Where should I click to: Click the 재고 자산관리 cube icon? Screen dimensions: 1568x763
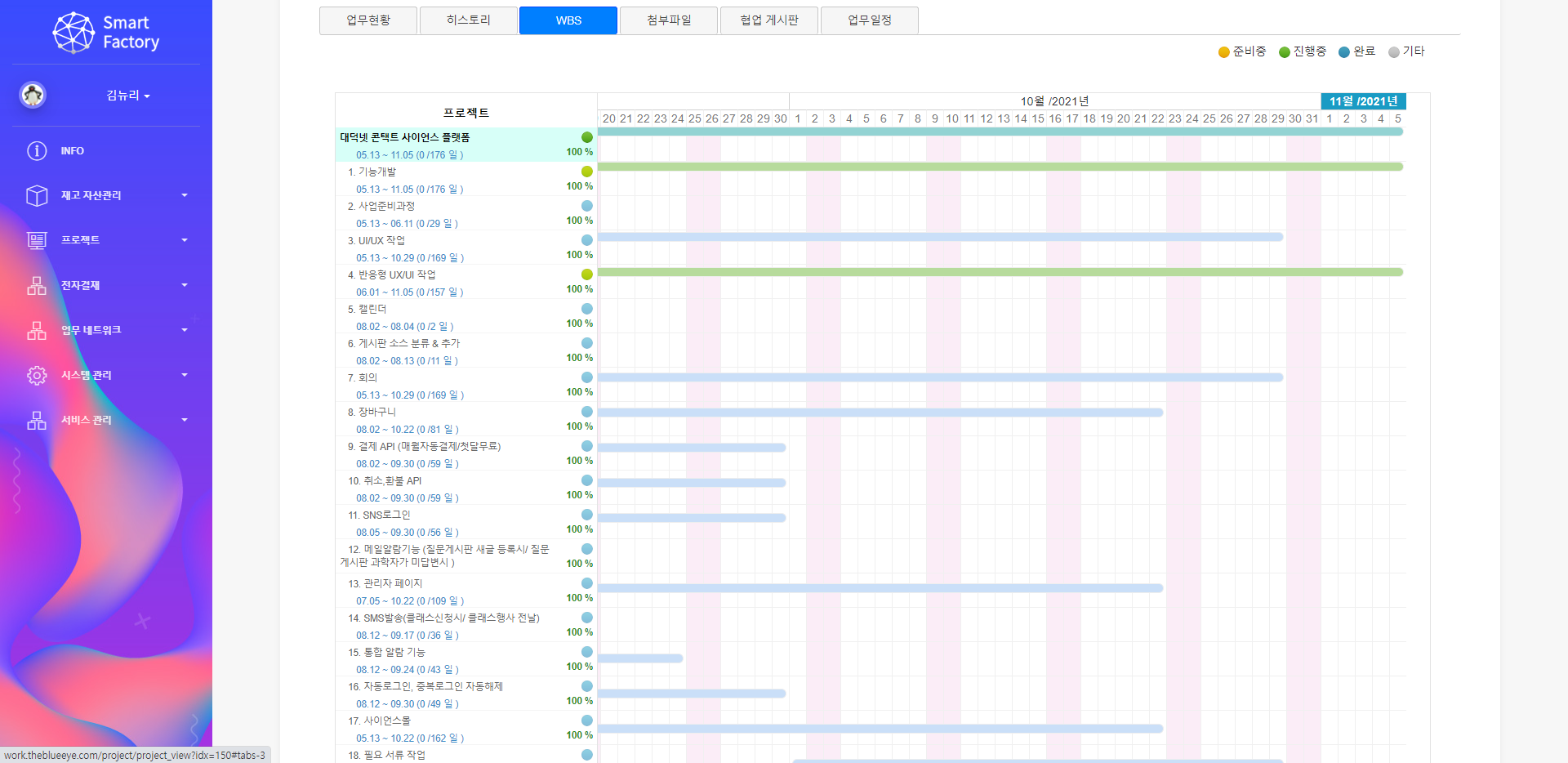[x=37, y=195]
